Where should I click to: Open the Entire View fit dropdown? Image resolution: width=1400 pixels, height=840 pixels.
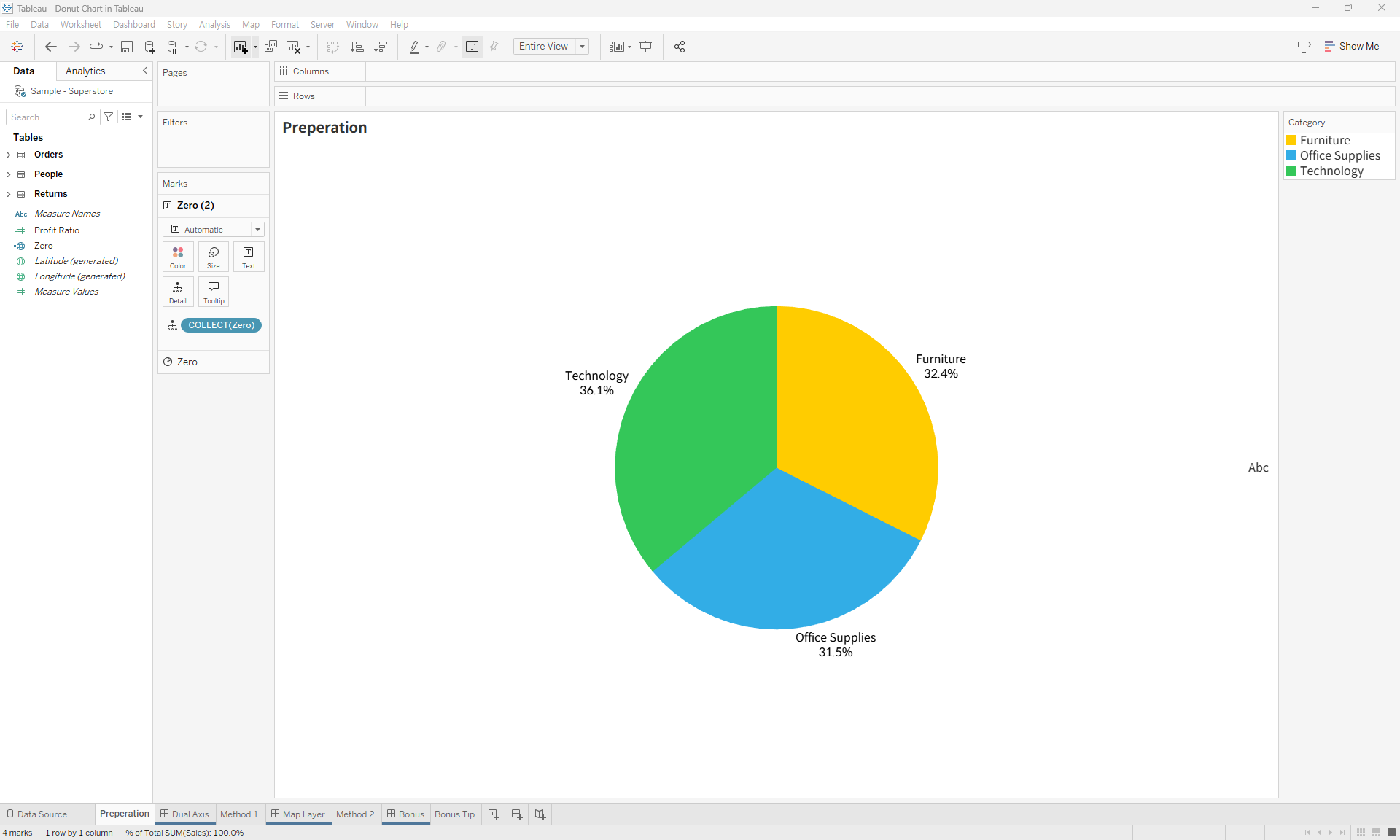click(x=551, y=47)
